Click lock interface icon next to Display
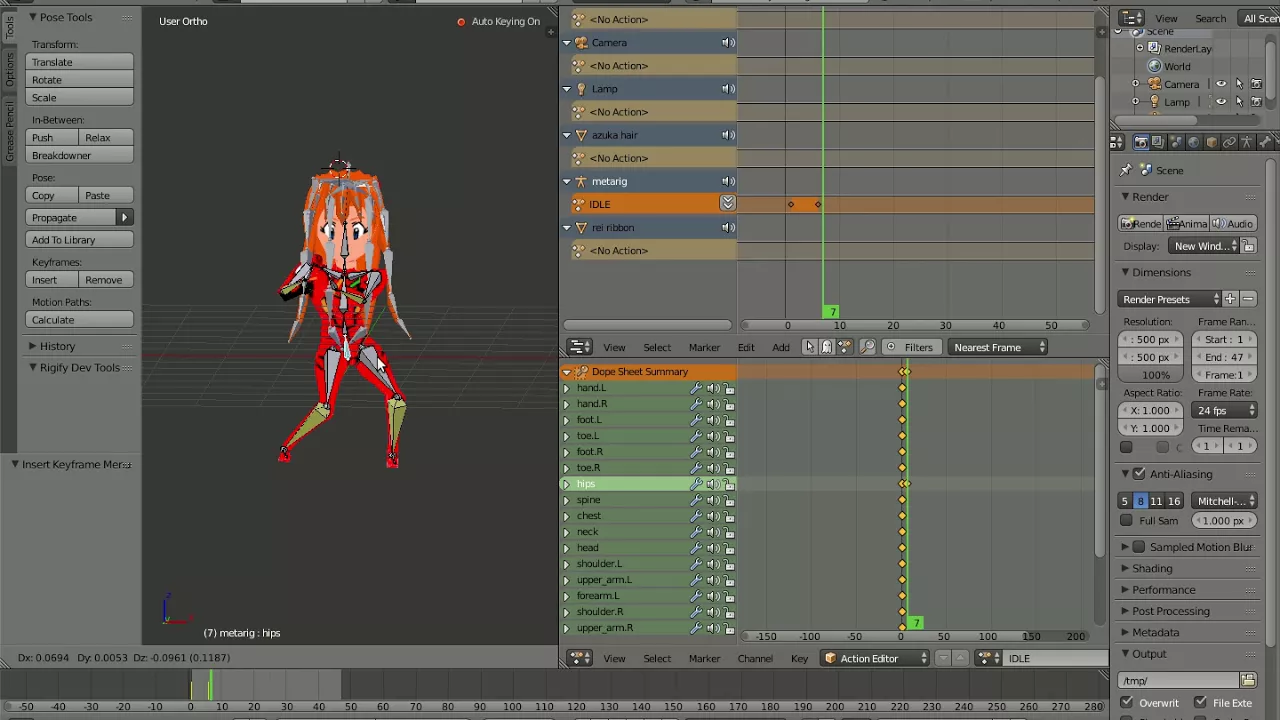Image resolution: width=1280 pixels, height=720 pixels. (1249, 246)
